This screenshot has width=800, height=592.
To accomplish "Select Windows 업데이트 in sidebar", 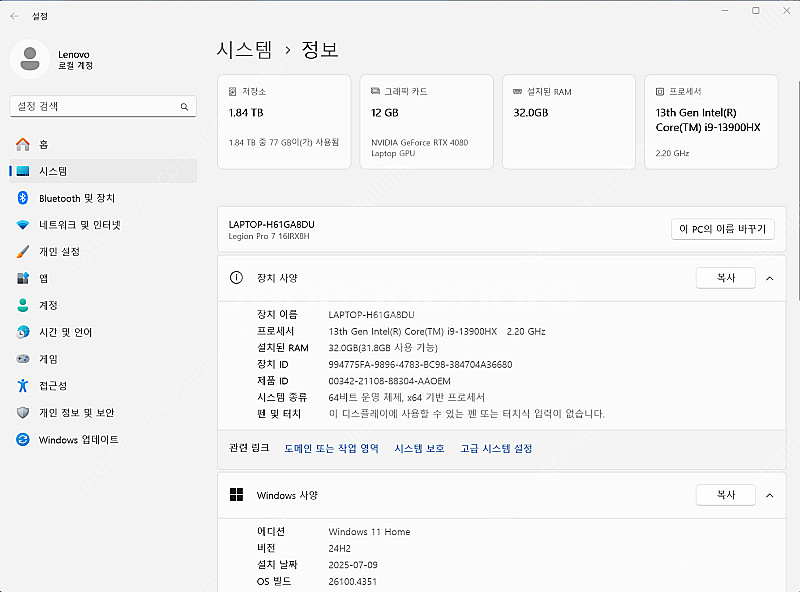I will [x=103, y=439].
